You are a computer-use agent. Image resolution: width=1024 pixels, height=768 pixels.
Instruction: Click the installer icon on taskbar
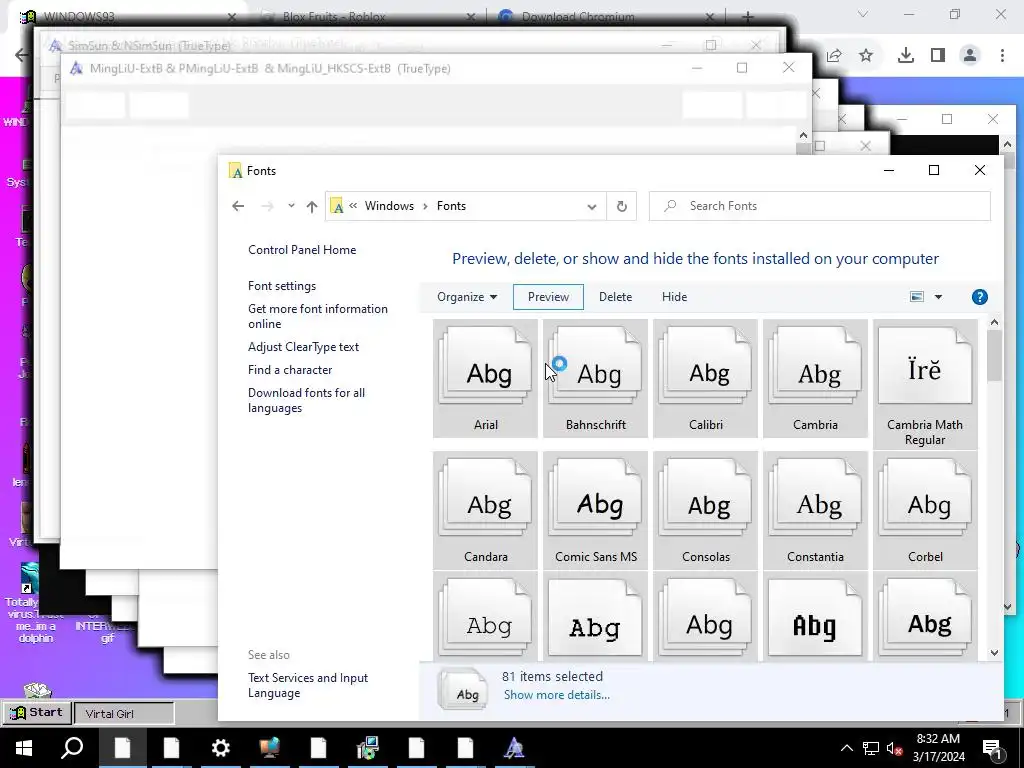[367, 748]
